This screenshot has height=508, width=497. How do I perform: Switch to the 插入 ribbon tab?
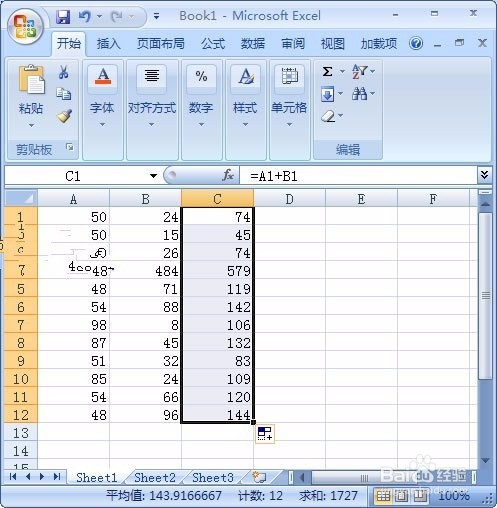coord(109,44)
